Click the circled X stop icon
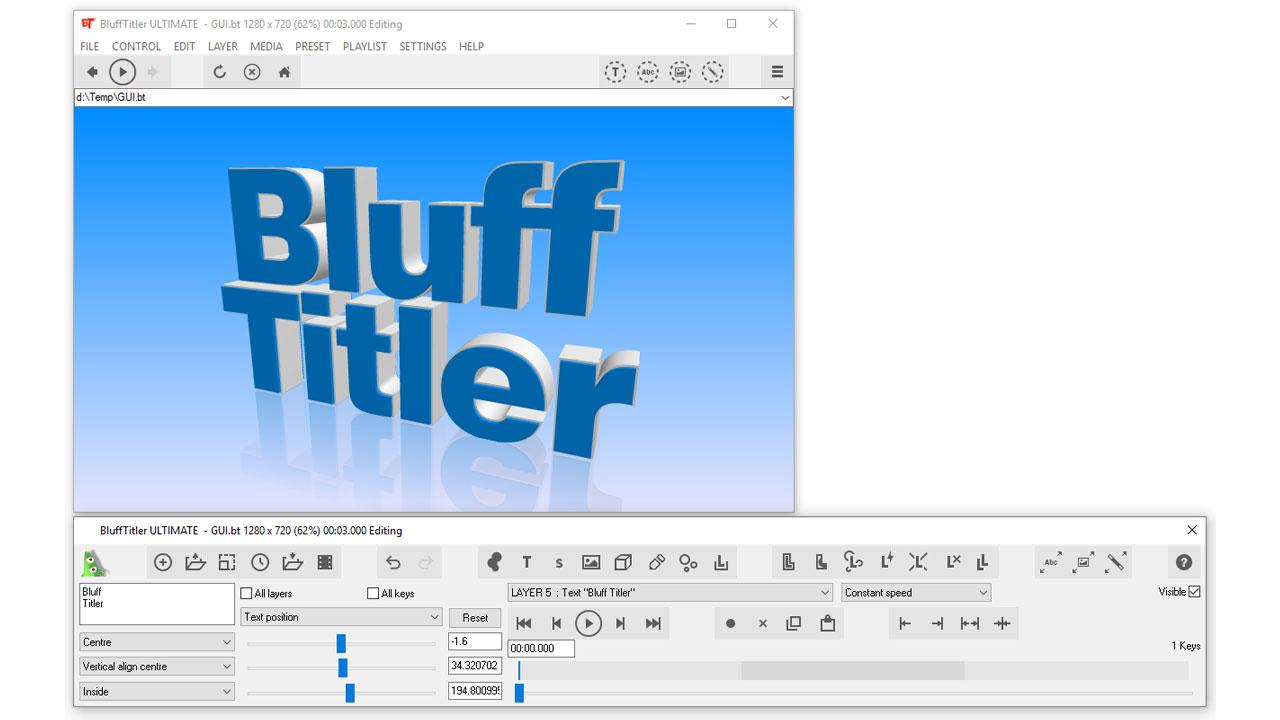The height and width of the screenshot is (720, 1280). (252, 72)
